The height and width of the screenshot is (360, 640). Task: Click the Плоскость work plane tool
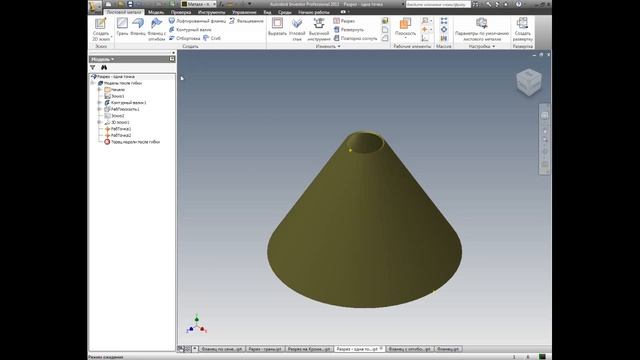point(405,26)
